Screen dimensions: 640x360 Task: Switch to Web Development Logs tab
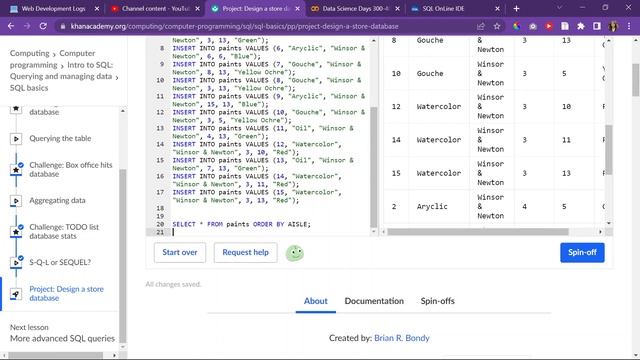pos(54,9)
